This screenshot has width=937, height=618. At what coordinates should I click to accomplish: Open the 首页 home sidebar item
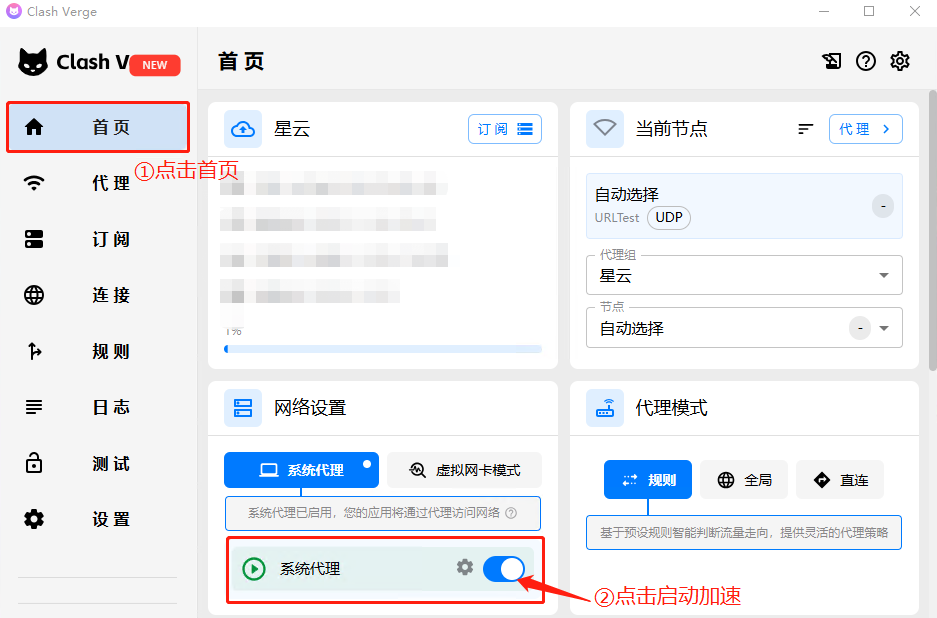98,127
